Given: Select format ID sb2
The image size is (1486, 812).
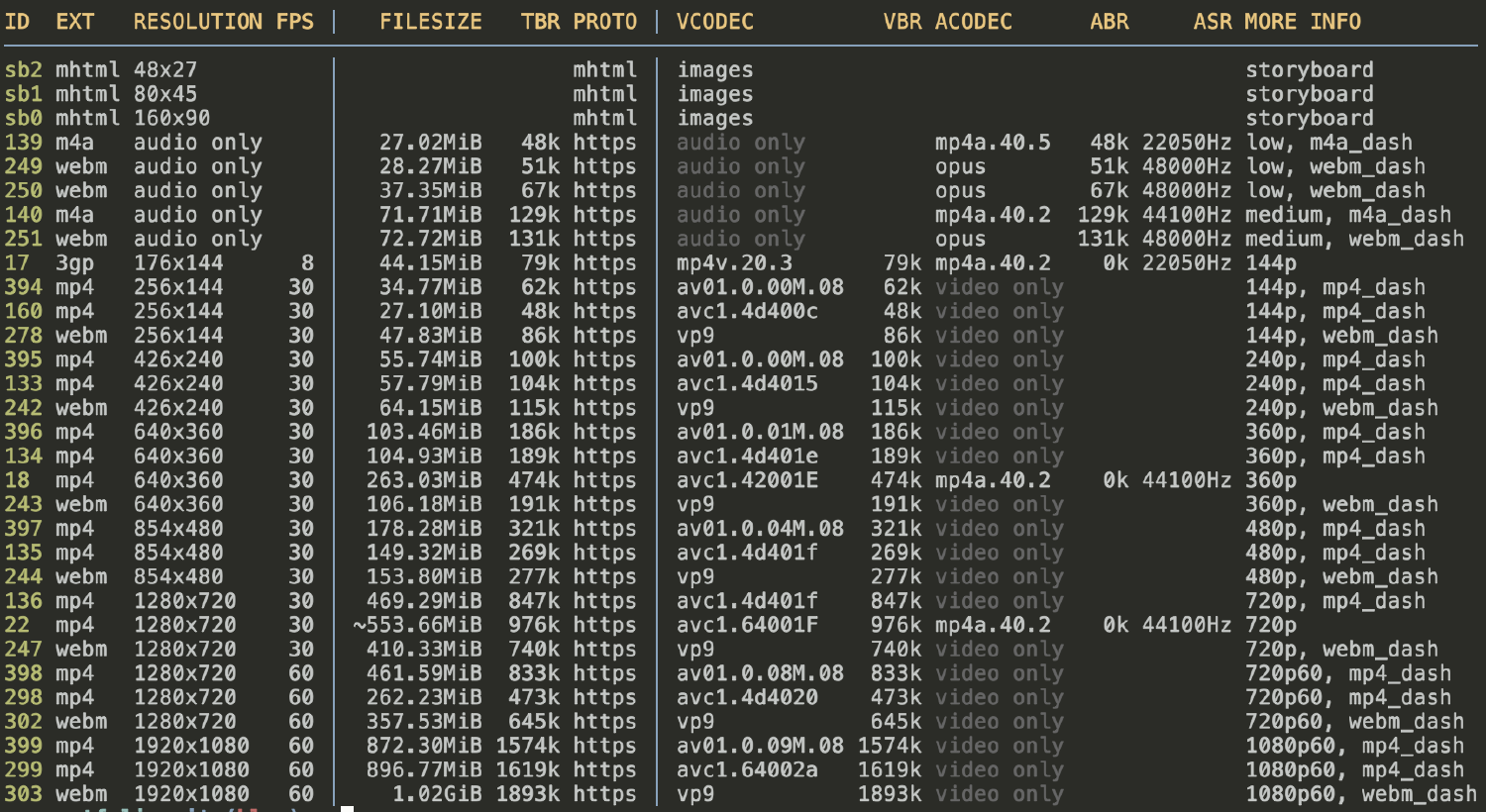Looking at the screenshot, I should [x=24, y=70].
